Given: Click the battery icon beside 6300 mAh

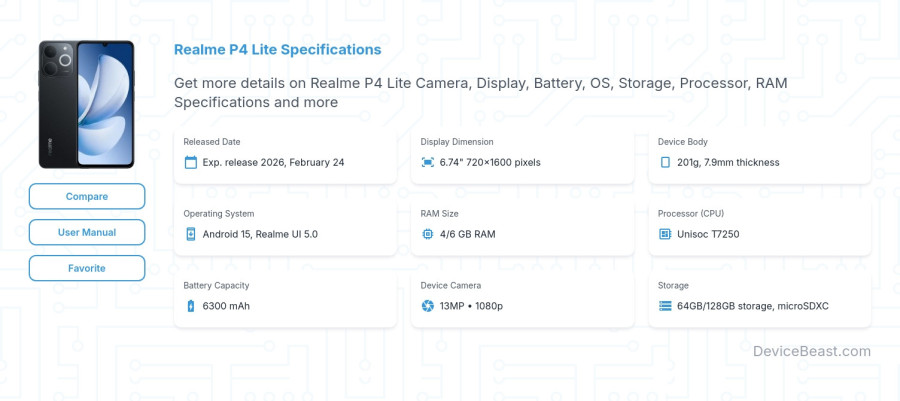Looking at the screenshot, I should 191,306.
